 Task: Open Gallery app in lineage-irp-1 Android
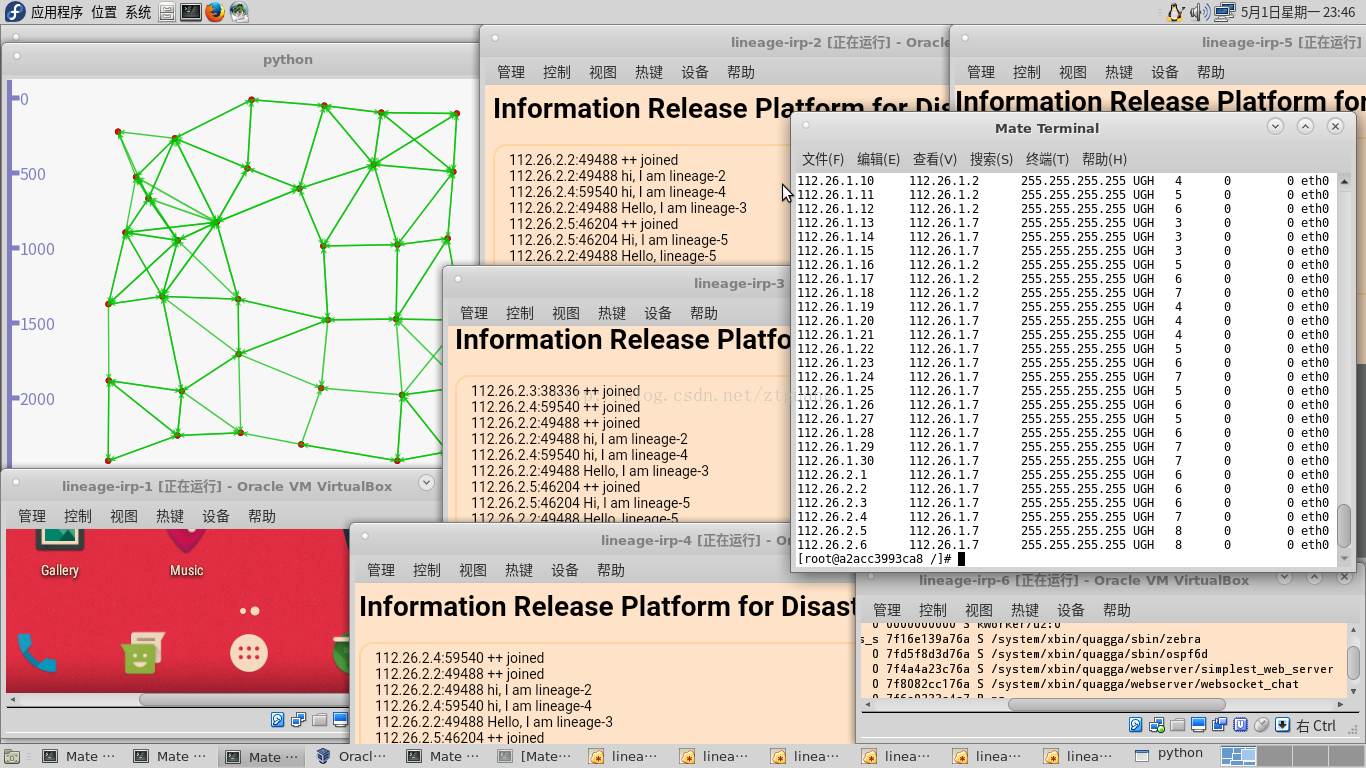click(59, 552)
